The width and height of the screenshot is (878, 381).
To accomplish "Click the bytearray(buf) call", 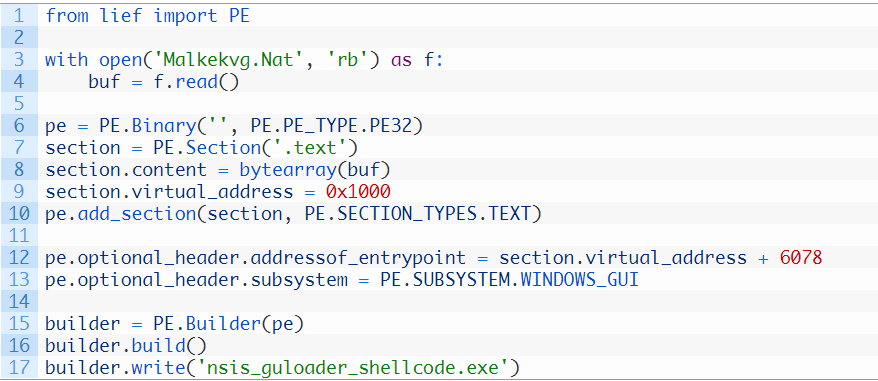I will [x=315, y=170].
